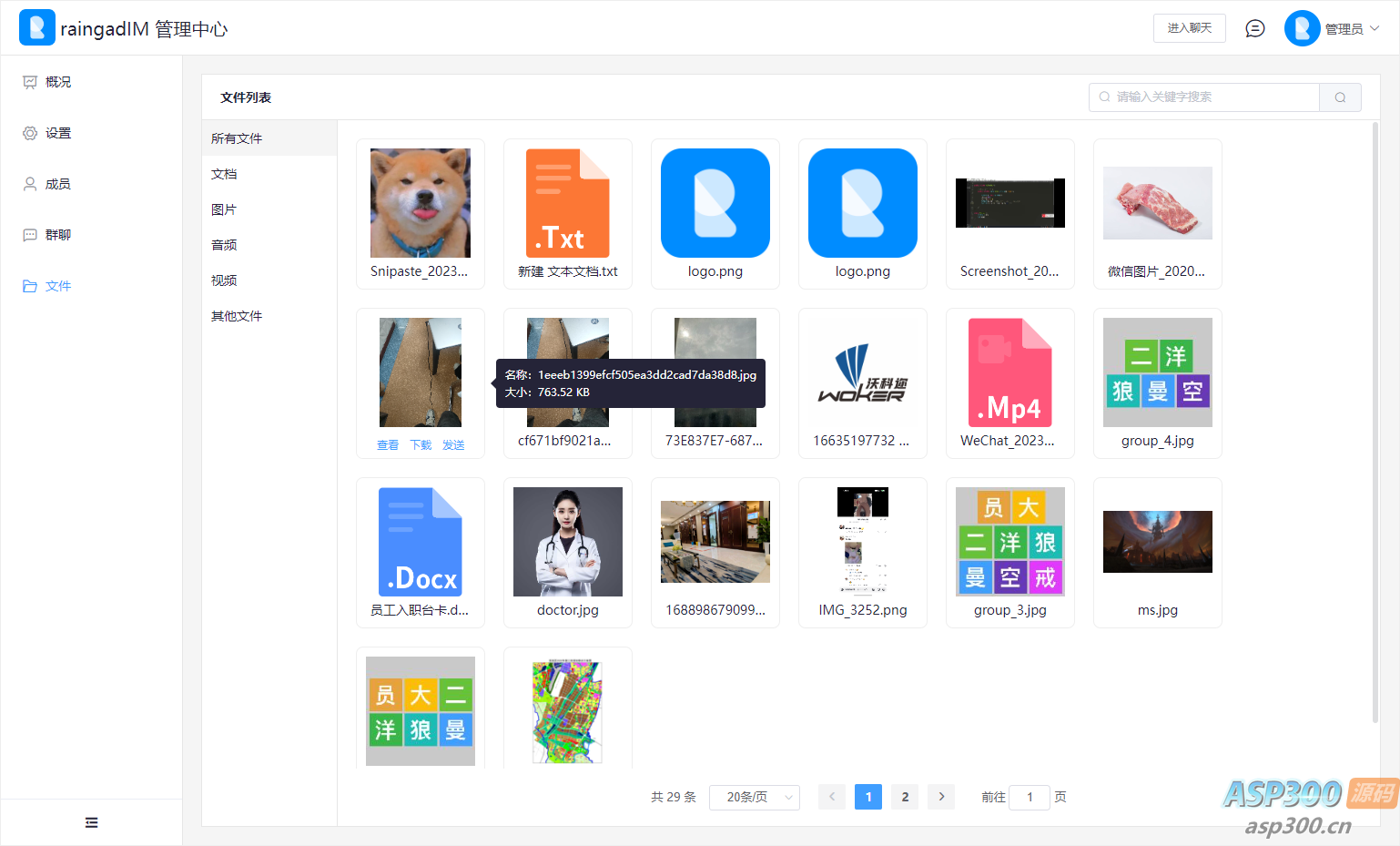Open the 16635197732 Woker logo thumbnail
Image resolution: width=1400 pixels, height=846 pixels.
(x=863, y=372)
